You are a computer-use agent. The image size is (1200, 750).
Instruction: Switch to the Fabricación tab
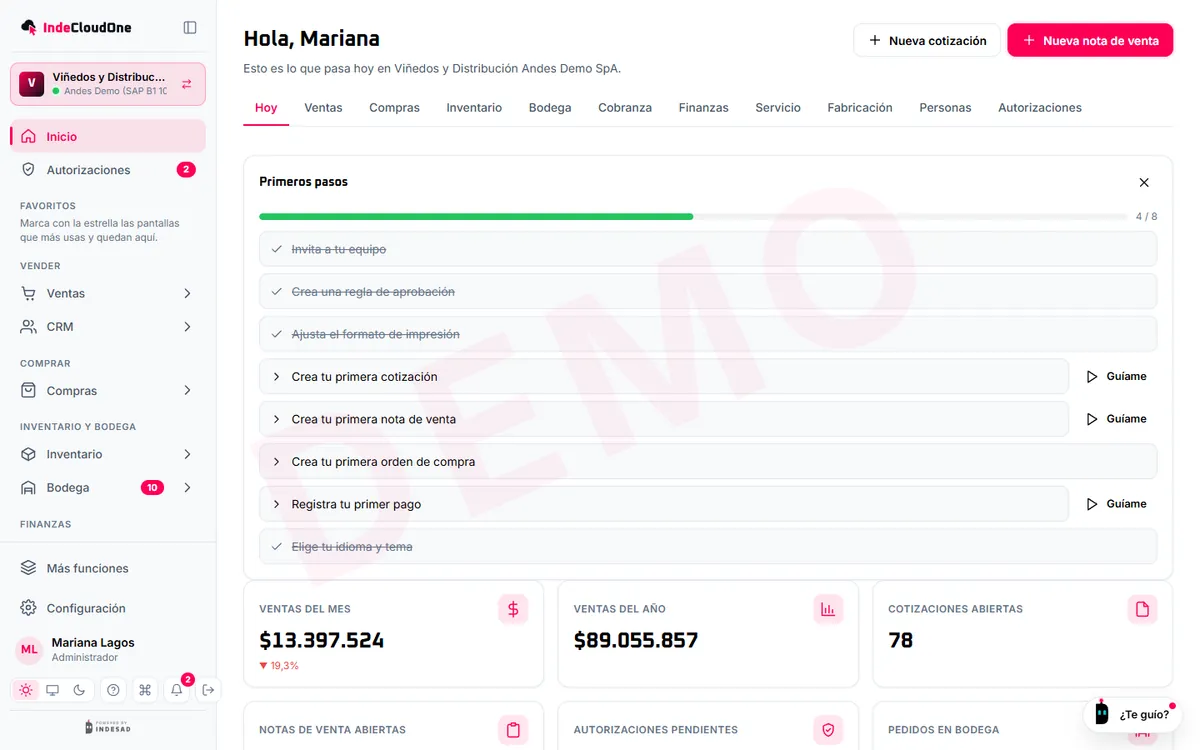860,108
